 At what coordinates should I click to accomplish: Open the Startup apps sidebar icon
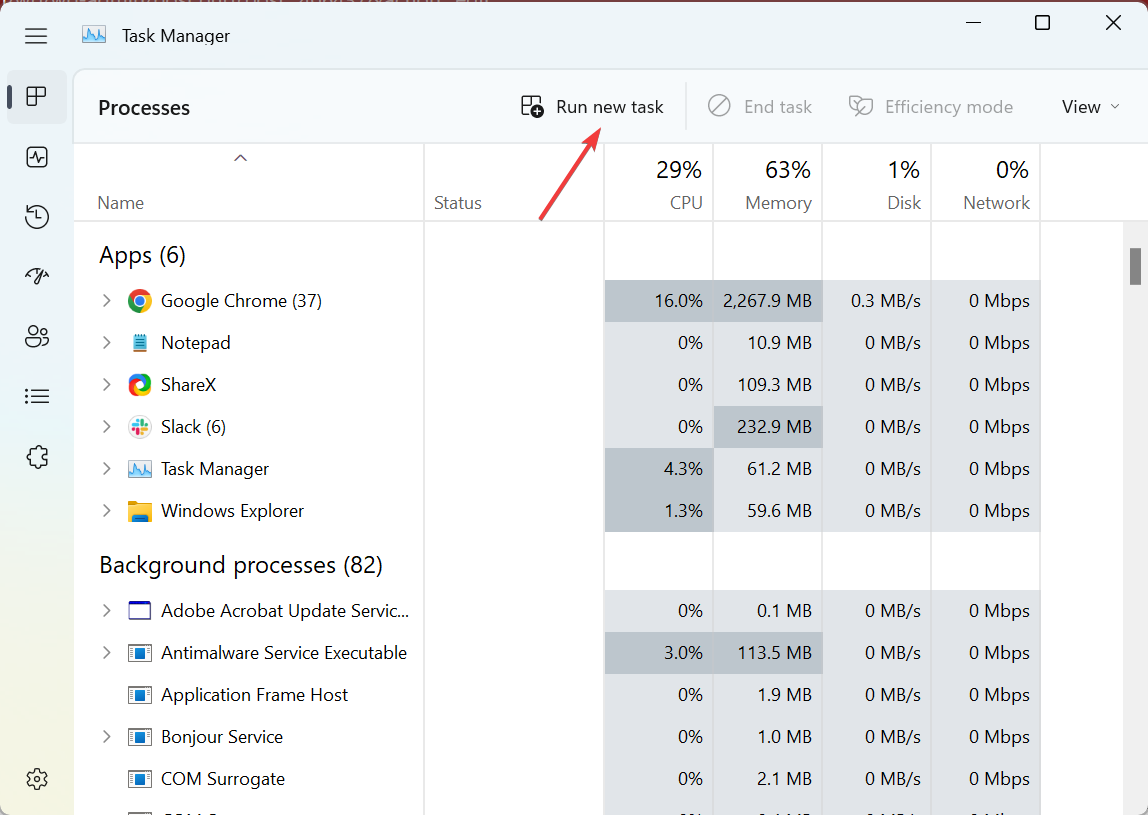tap(37, 276)
